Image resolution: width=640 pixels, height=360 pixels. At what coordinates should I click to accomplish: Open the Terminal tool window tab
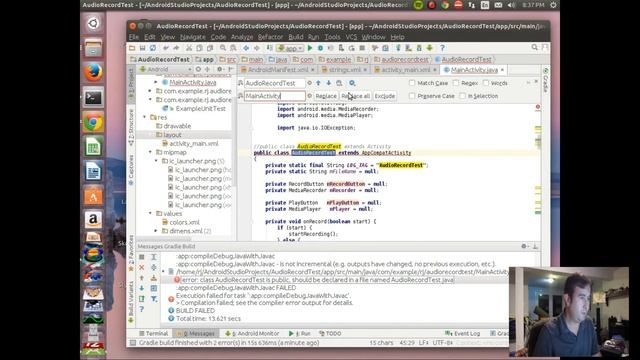(x=153, y=333)
